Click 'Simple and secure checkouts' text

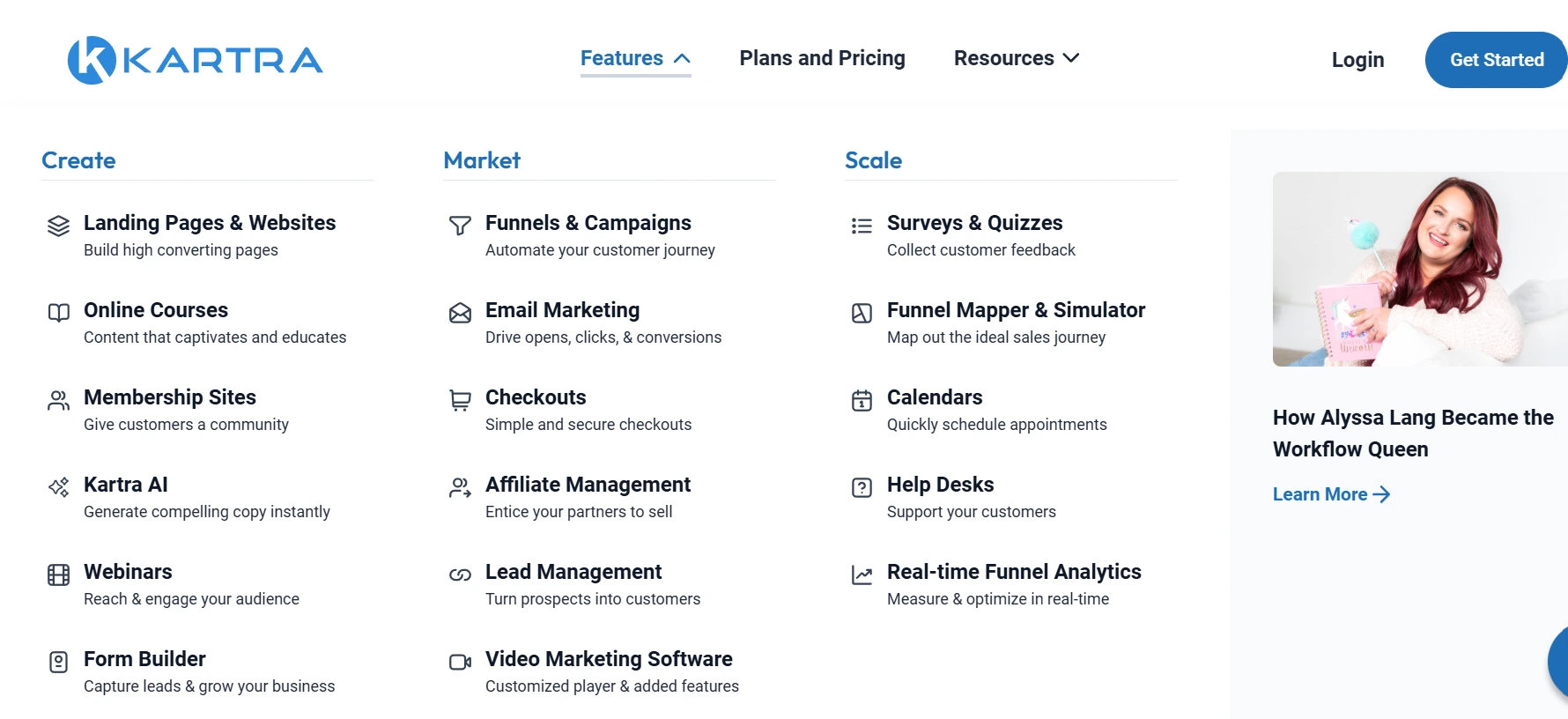pos(588,425)
